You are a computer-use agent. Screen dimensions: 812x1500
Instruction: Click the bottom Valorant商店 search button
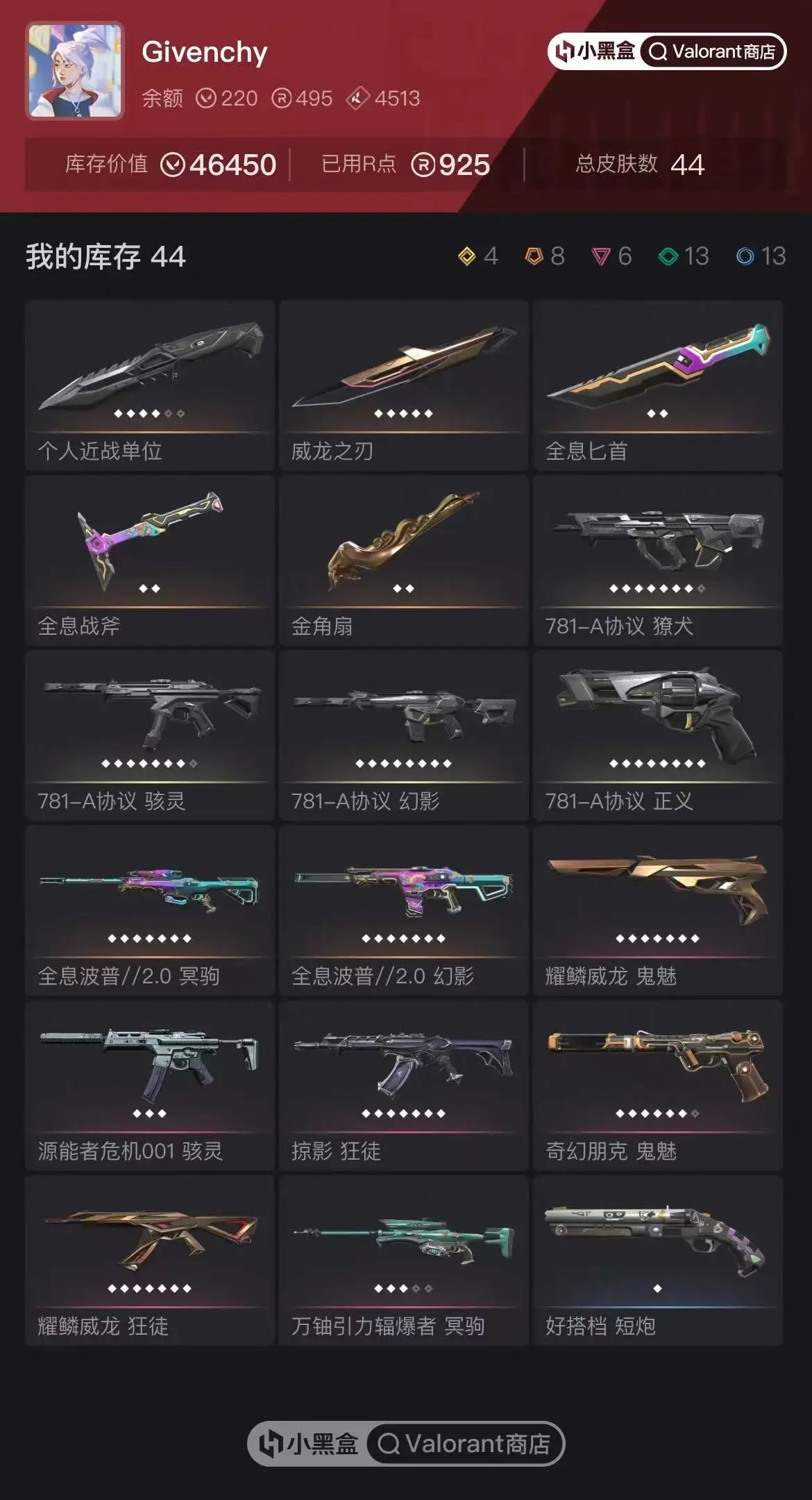pos(464,1444)
